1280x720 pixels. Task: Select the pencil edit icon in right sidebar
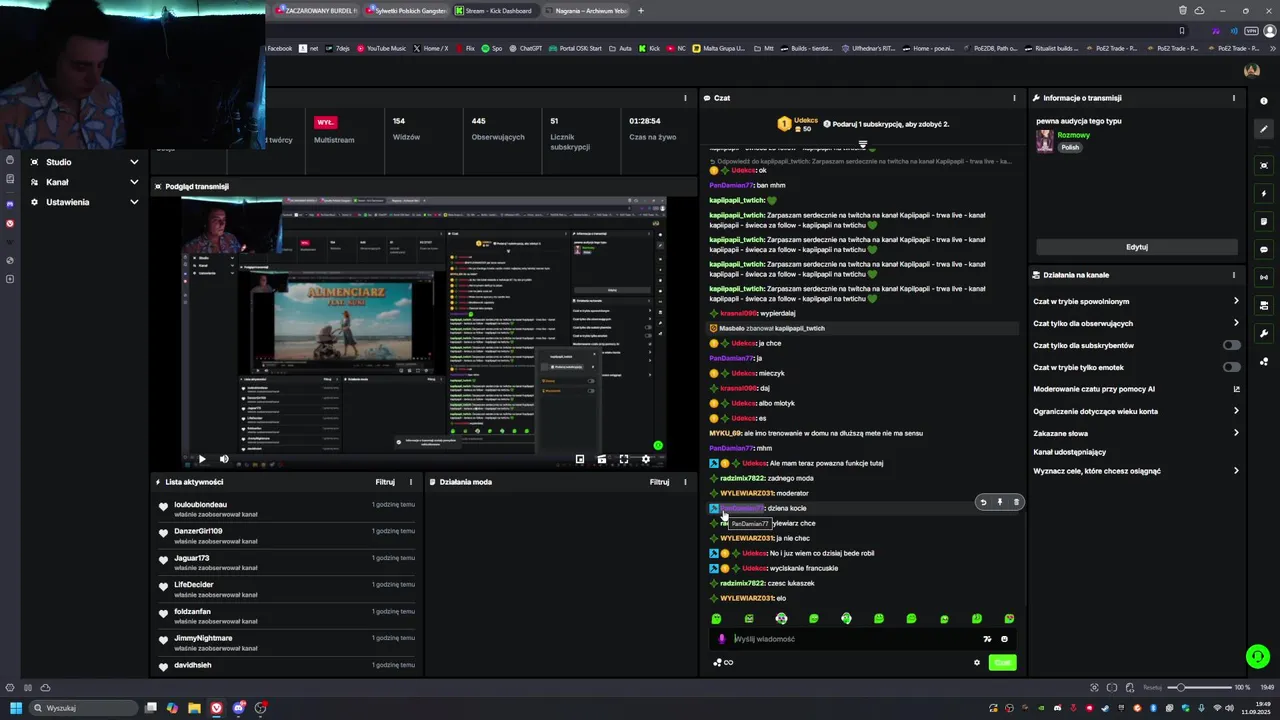[x=1264, y=129]
